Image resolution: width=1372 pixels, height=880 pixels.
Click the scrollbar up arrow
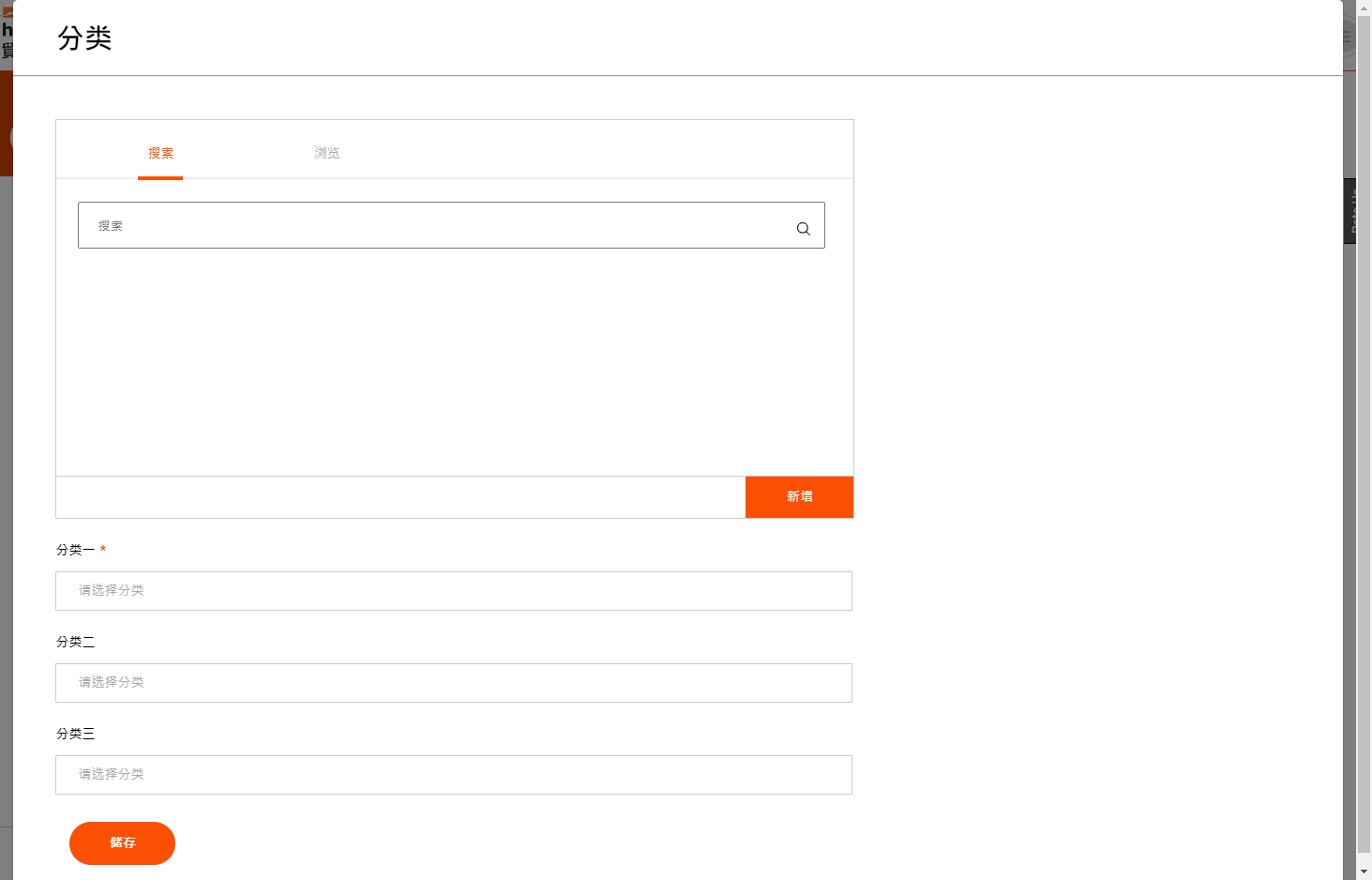[1364, 7]
